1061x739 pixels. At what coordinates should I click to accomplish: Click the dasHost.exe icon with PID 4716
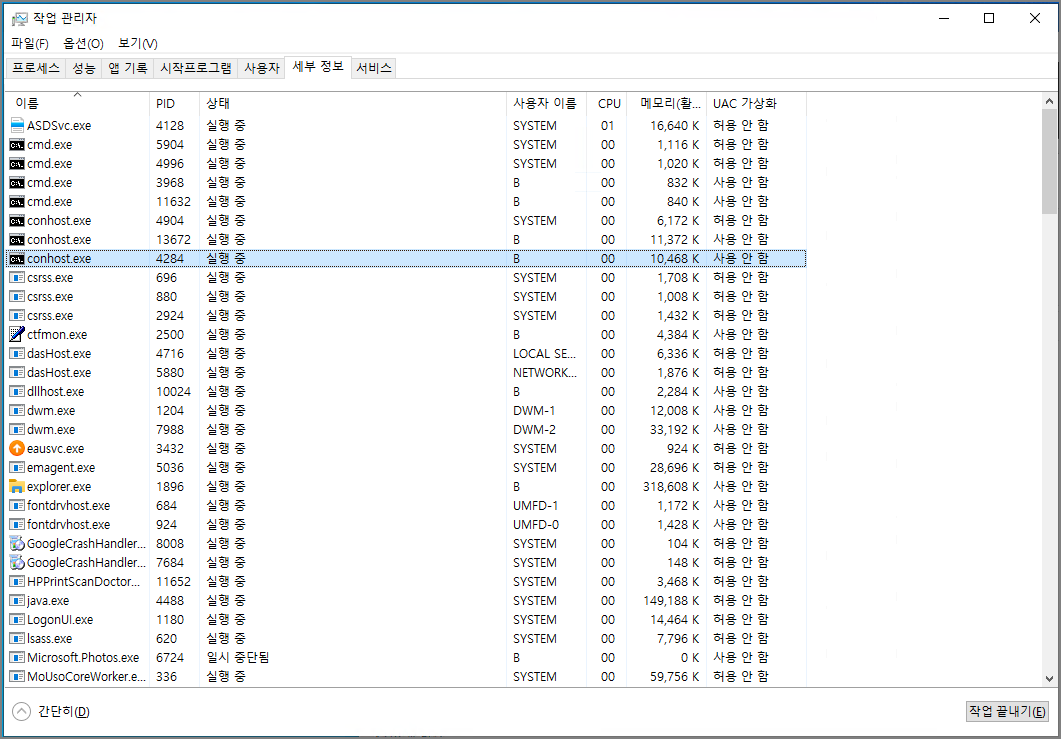[x=17, y=353]
